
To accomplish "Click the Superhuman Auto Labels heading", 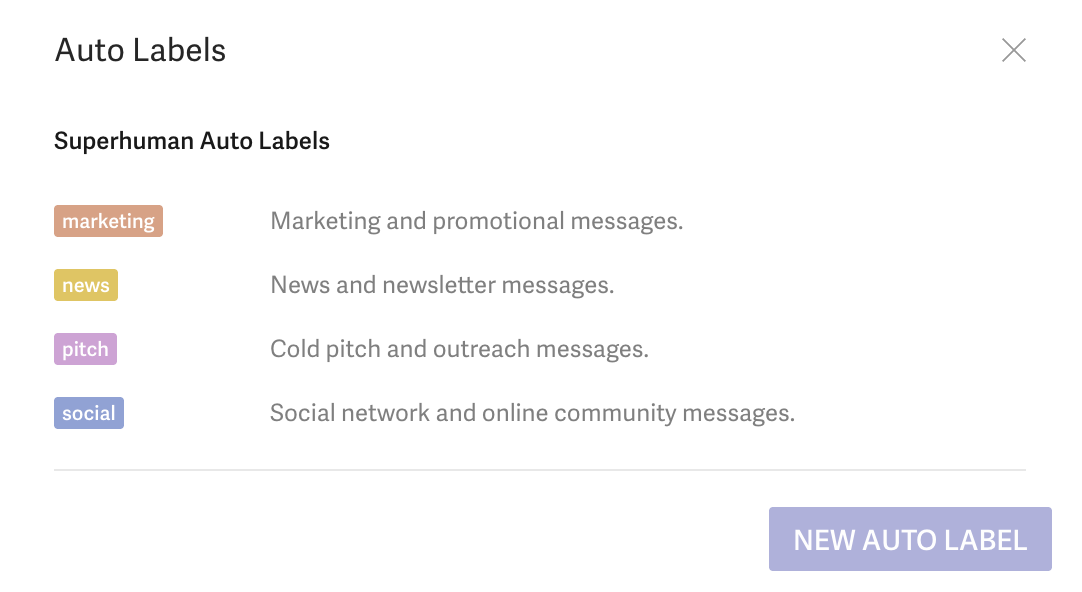I will (x=191, y=140).
